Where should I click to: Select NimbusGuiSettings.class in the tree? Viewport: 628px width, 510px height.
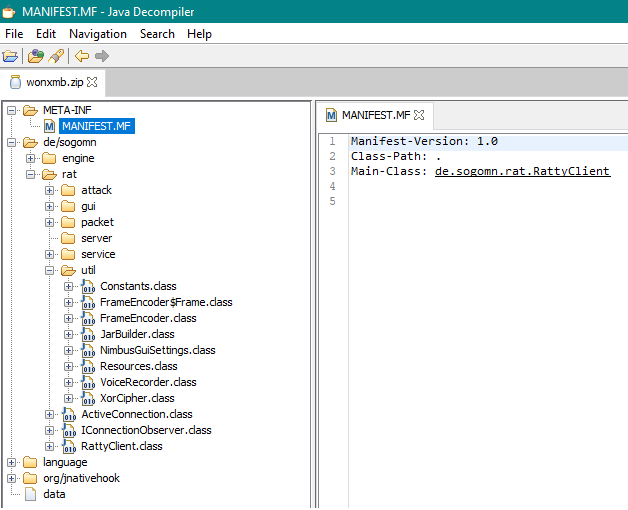[x=158, y=351]
